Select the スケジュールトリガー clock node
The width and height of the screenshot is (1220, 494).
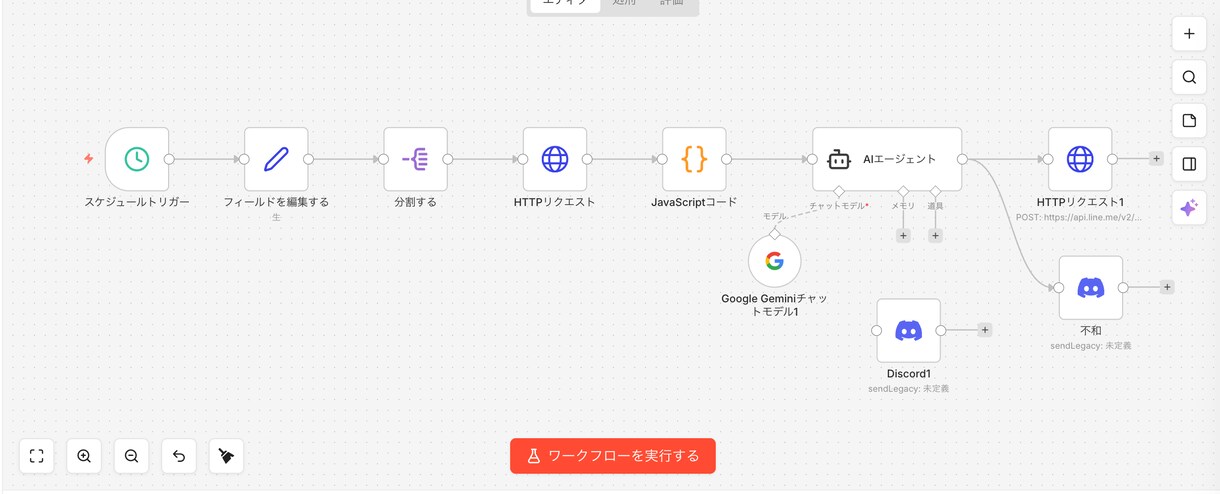point(137,159)
